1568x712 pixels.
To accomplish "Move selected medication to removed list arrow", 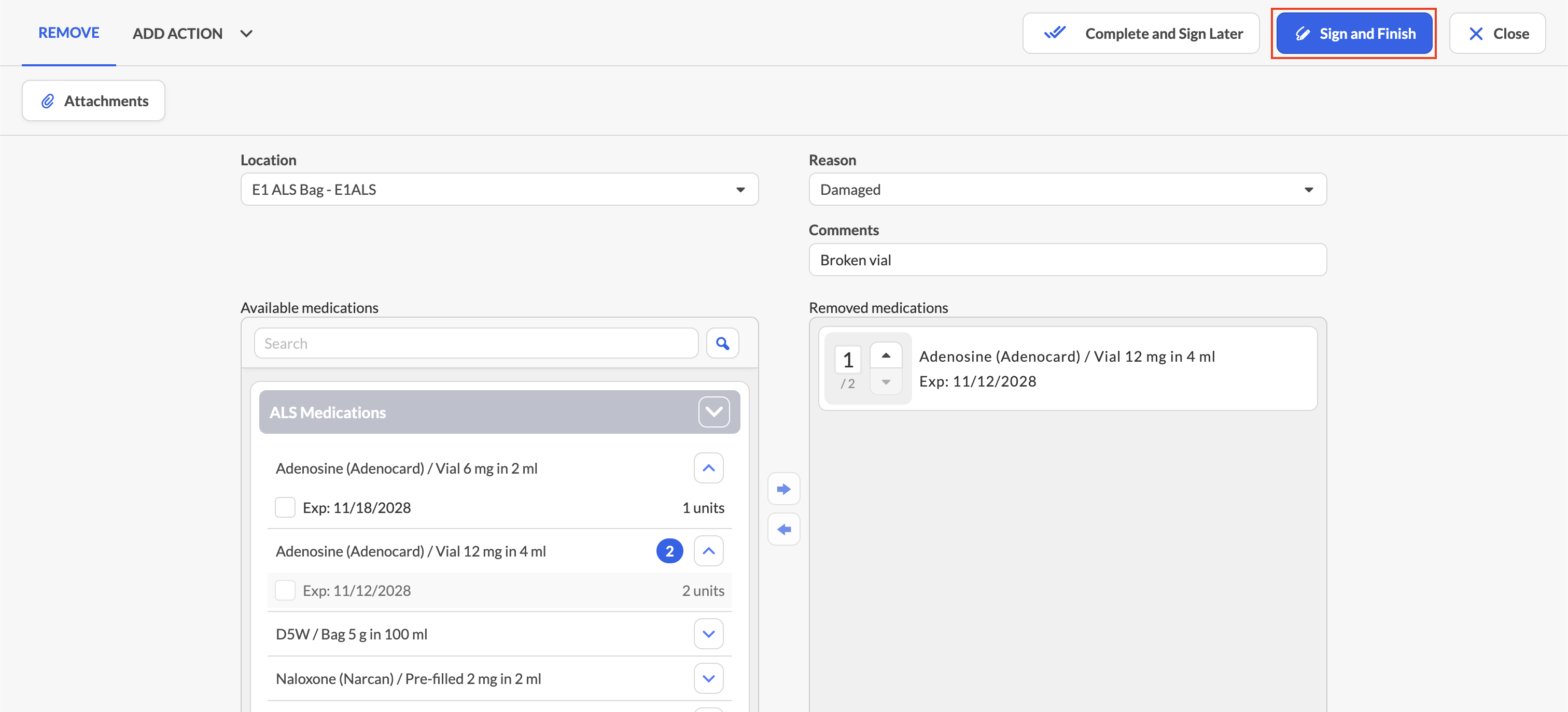I will 784,489.
